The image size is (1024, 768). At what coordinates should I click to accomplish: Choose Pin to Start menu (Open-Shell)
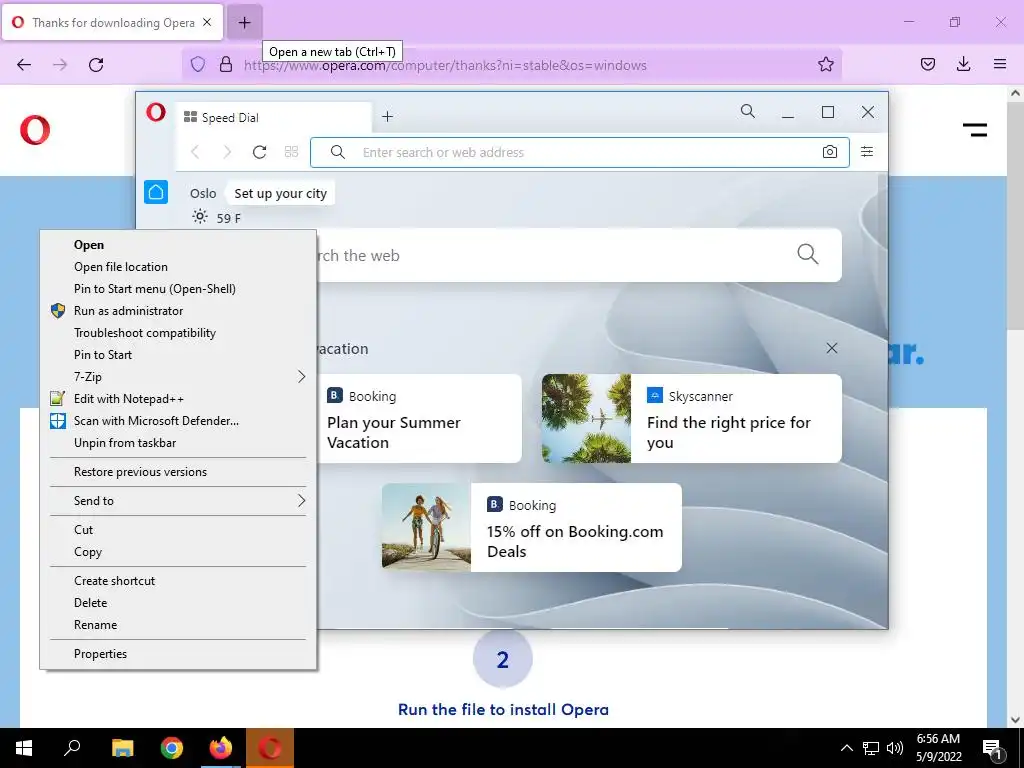tap(178, 289)
